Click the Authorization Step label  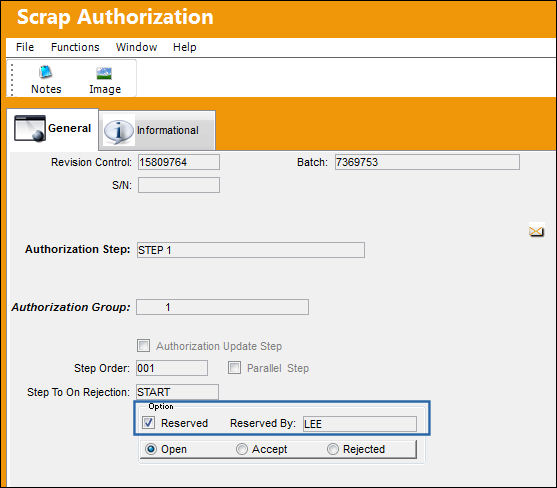(77, 249)
